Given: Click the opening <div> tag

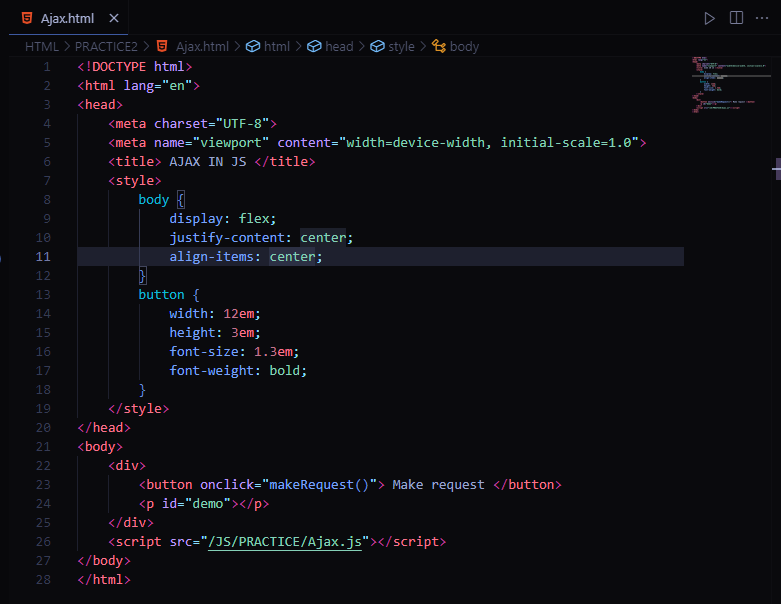Looking at the screenshot, I should click(127, 466).
